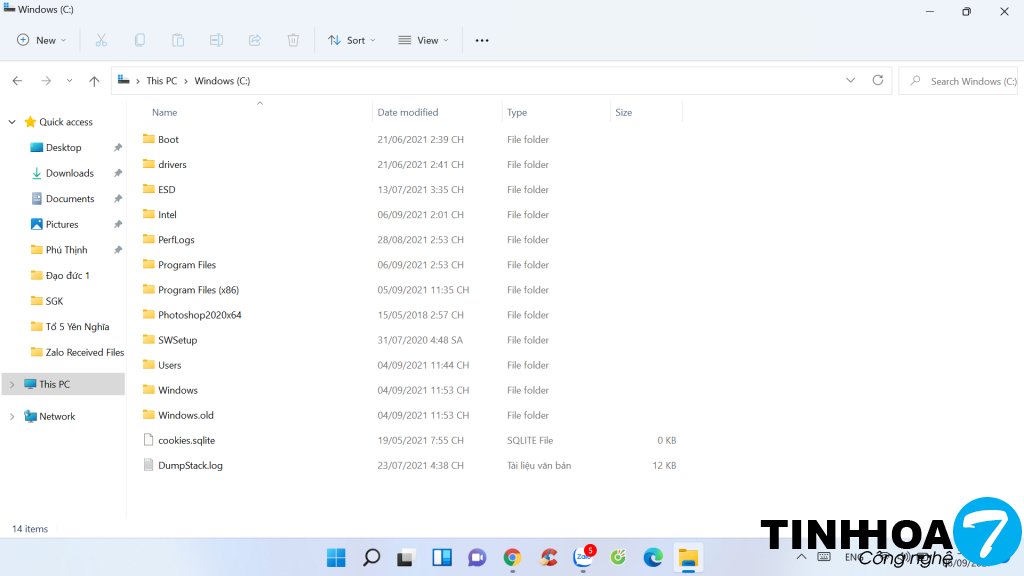This screenshot has height=576, width=1024.
Task: Select the Program Files (x86) folder
Action: click(x=198, y=290)
